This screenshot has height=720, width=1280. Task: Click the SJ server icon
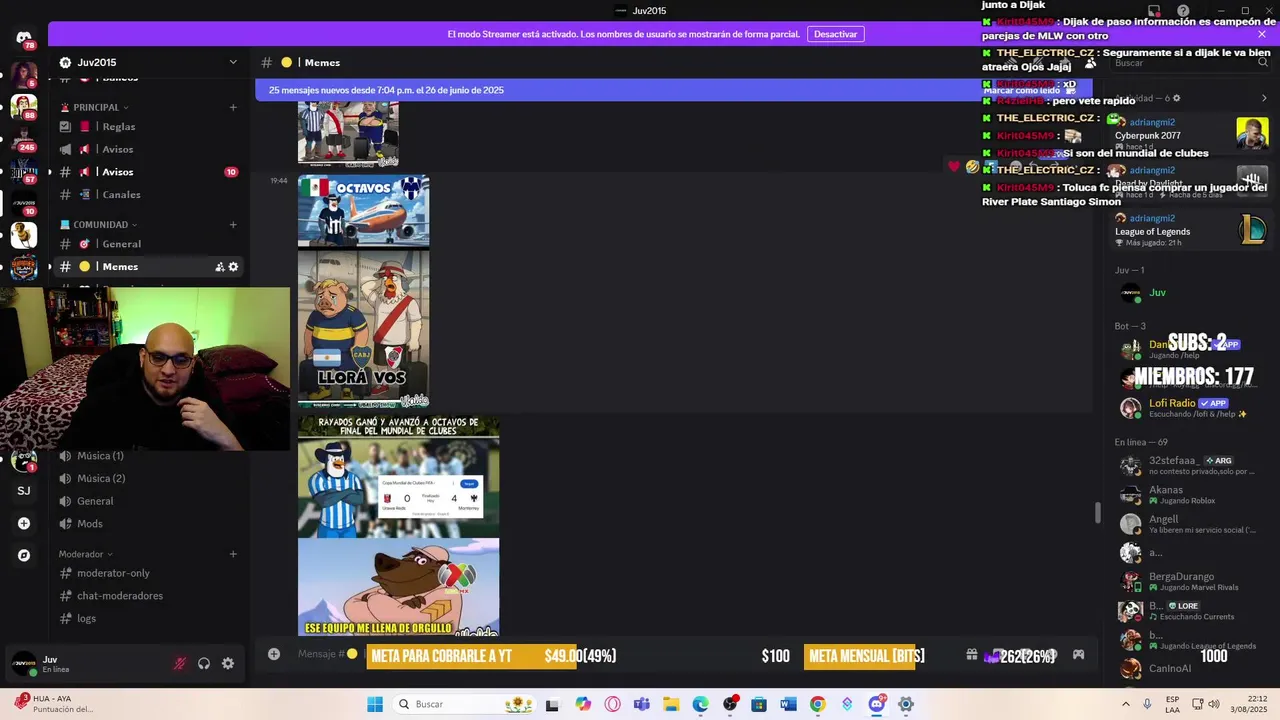pyautogui.click(x=24, y=491)
